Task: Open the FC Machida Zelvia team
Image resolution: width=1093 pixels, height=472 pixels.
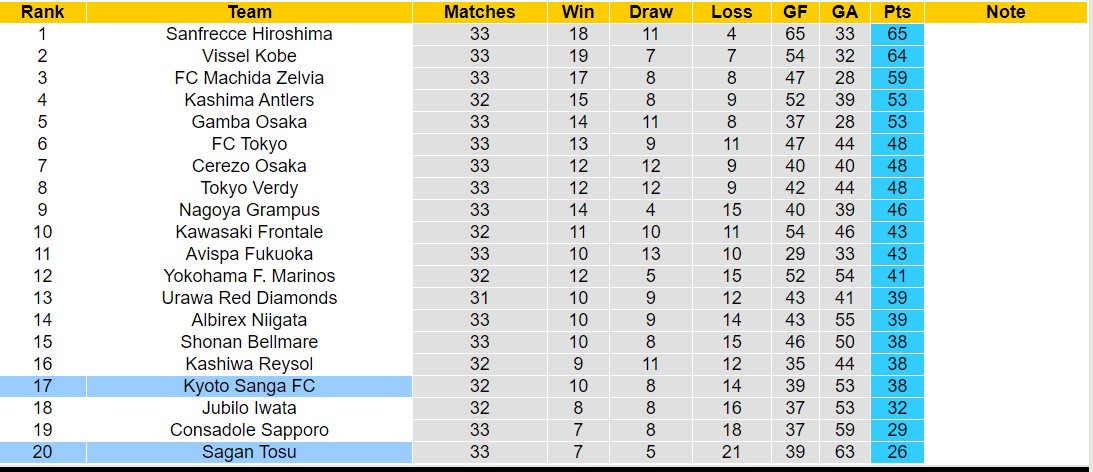Action: pos(249,78)
